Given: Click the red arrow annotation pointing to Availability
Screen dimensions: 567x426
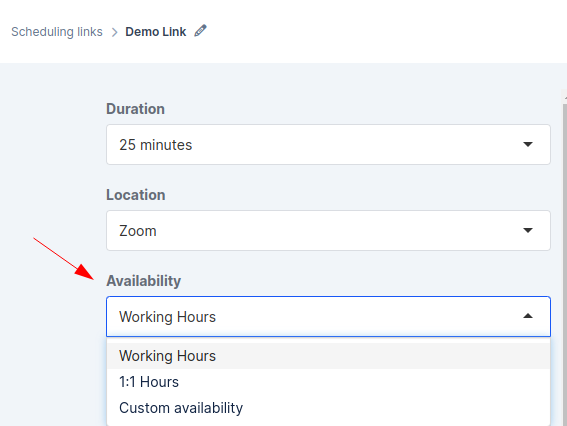Looking at the screenshot, I should point(64,259).
